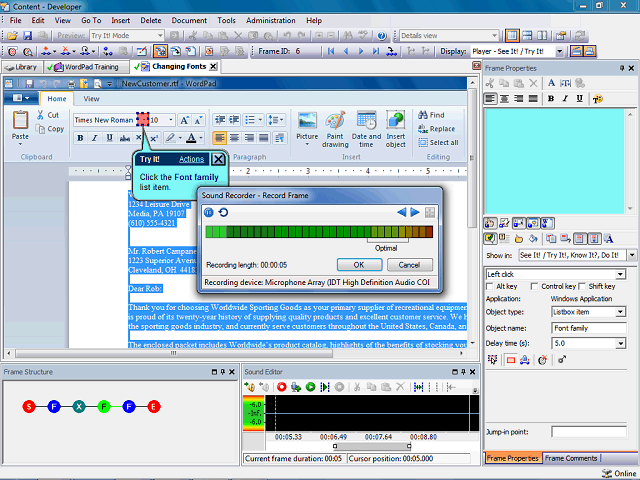Click OK in the Sound Recorder dialog
Screen dimensions: 640x480
[x=359, y=265]
